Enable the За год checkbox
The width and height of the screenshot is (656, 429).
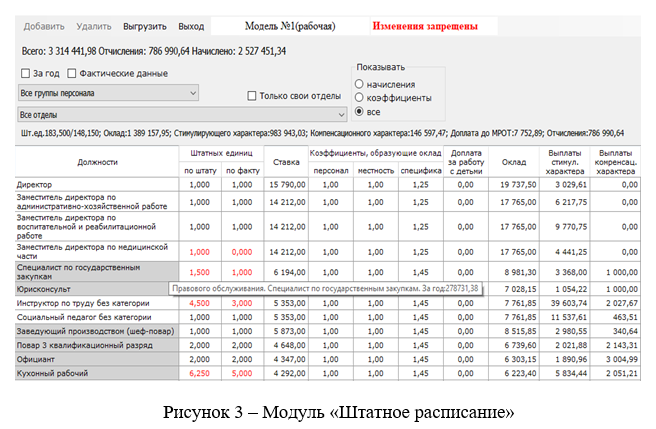pyautogui.click(x=26, y=73)
